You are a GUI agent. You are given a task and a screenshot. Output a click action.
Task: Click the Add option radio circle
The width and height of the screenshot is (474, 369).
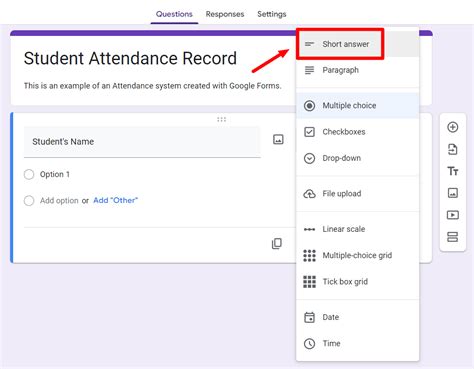click(29, 201)
